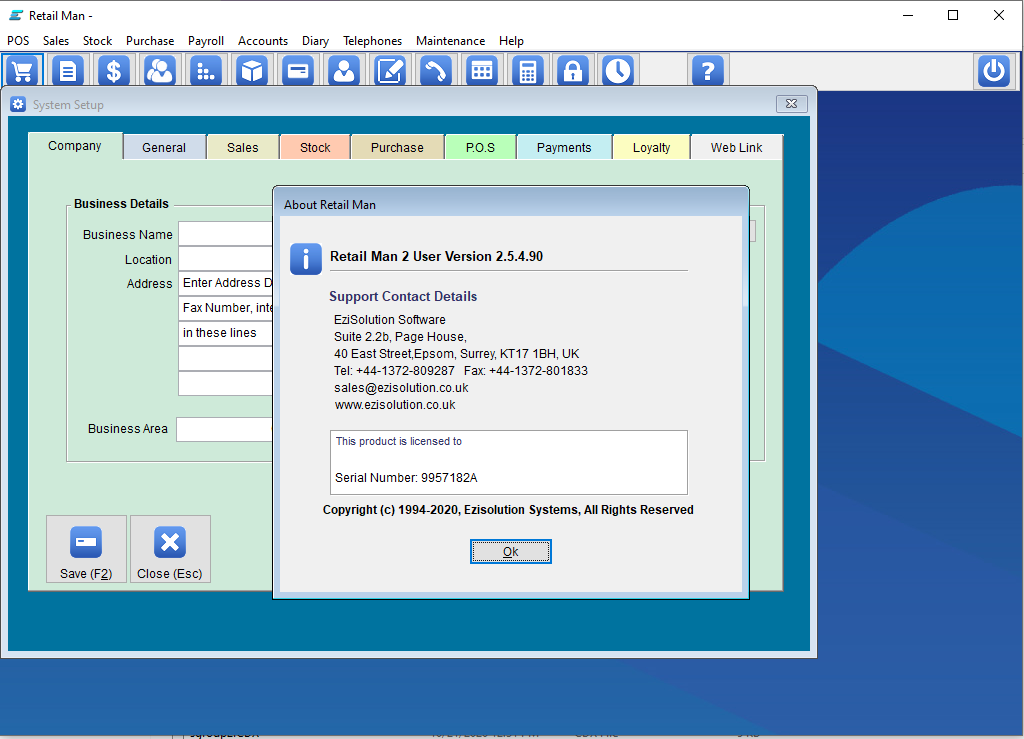The width and height of the screenshot is (1024, 739).
Task: Click into the Business Name field
Action: coord(225,234)
